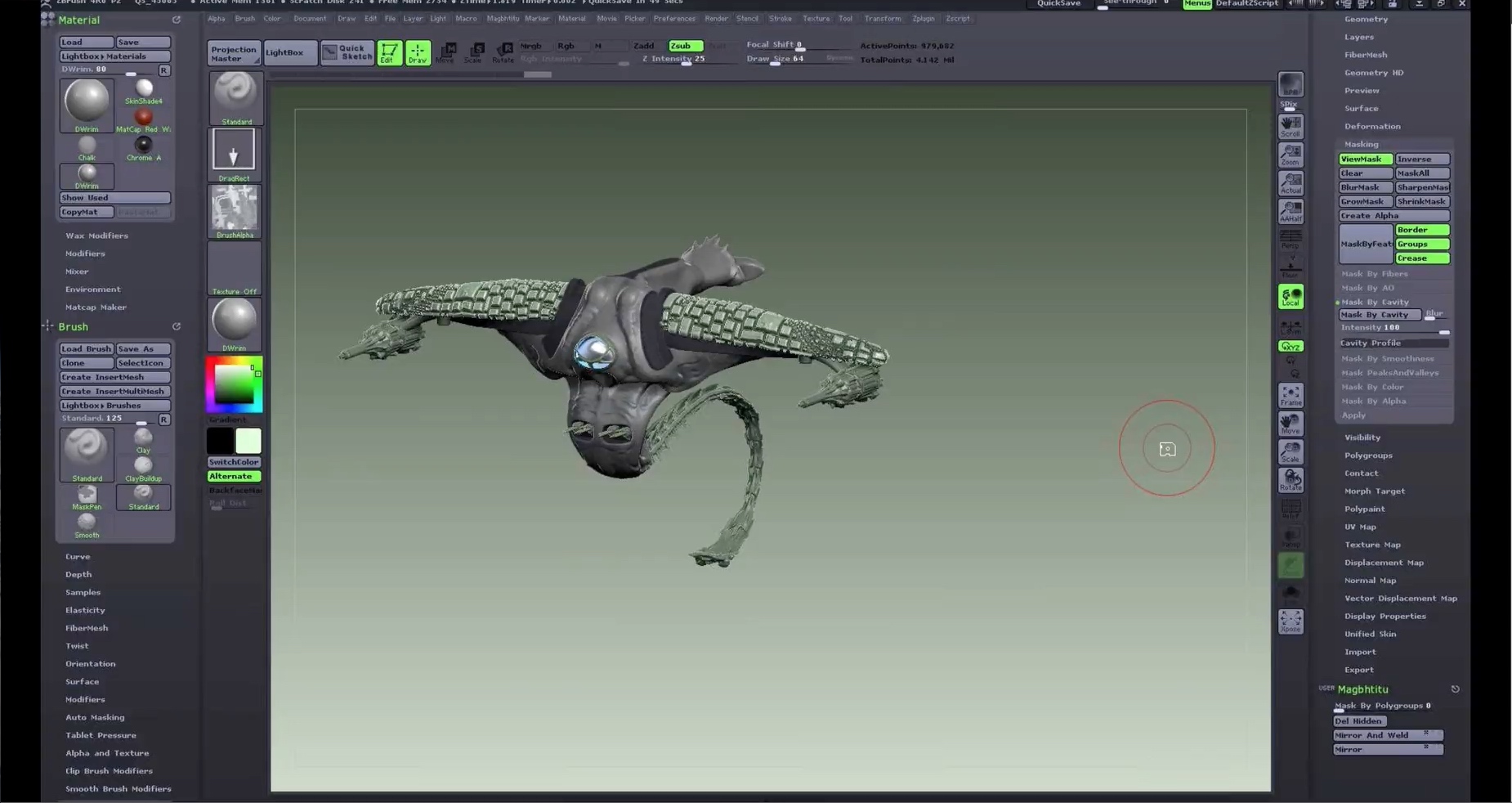Image resolution: width=1512 pixels, height=803 pixels.
Task: Open the Texture Off selector
Action: [235, 268]
